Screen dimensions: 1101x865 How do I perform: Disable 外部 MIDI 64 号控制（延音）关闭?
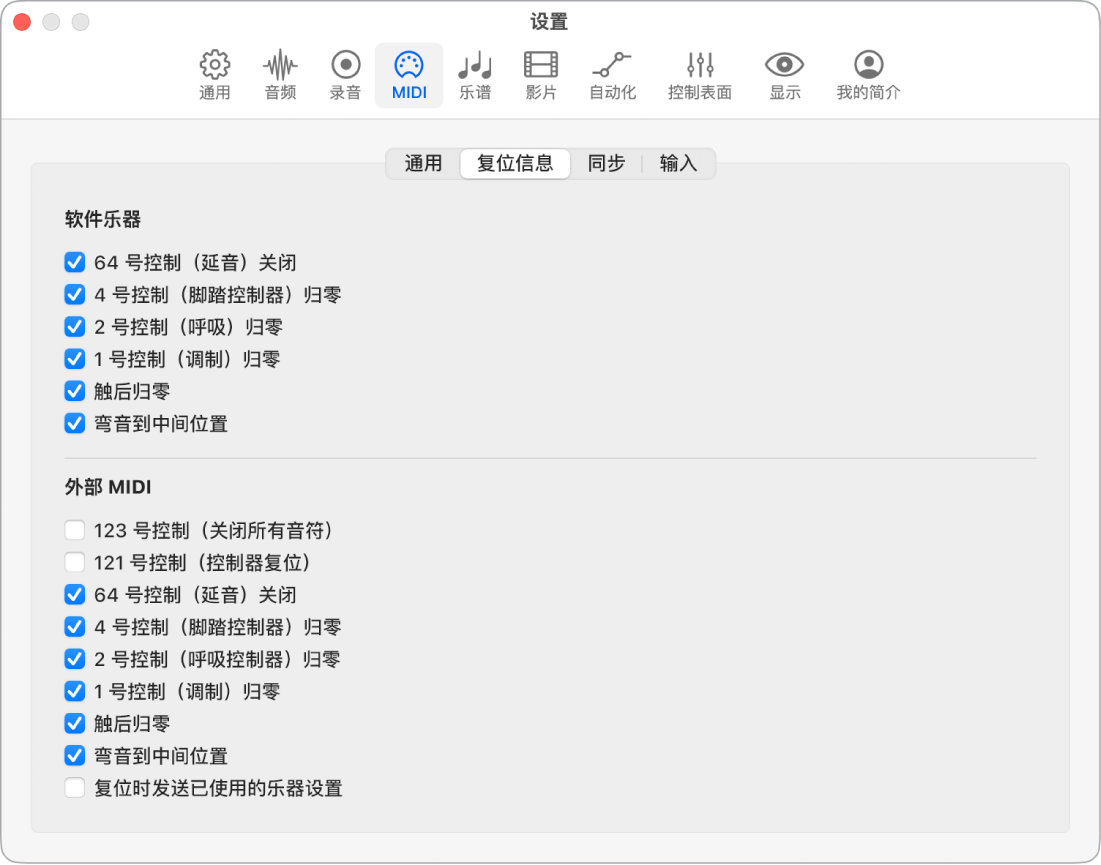(74, 594)
